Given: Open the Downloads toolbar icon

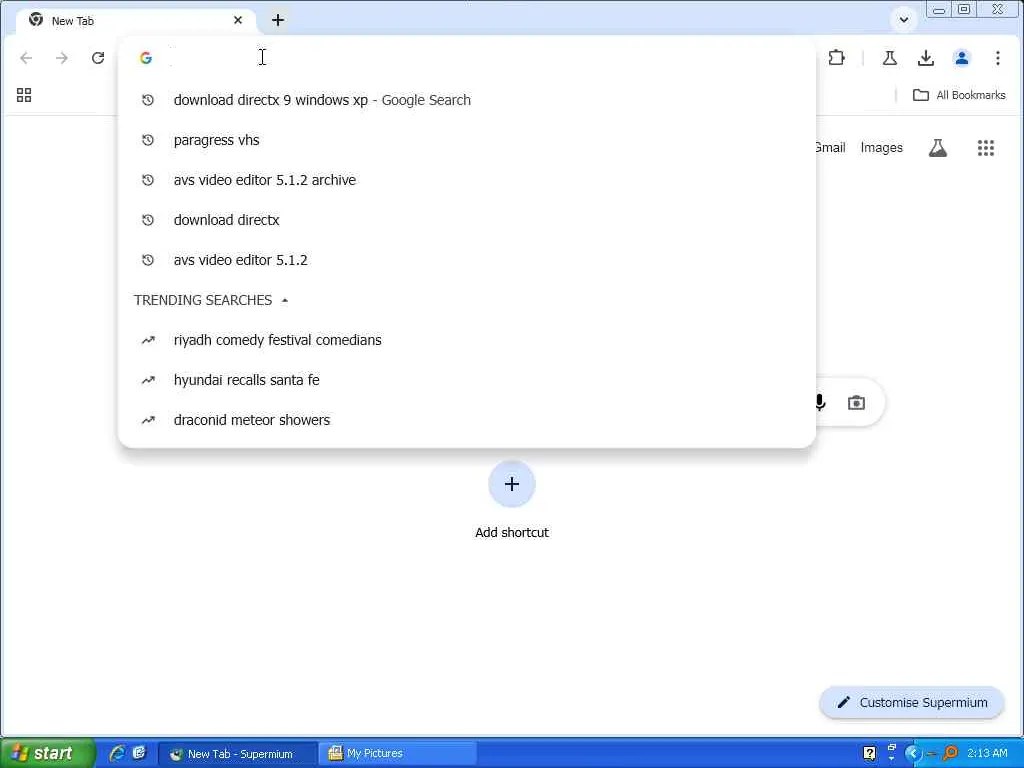Looking at the screenshot, I should tap(925, 58).
